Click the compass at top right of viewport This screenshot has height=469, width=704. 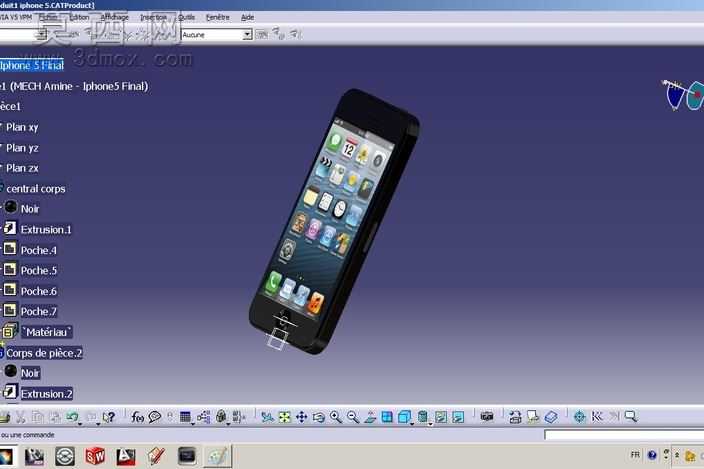click(683, 95)
